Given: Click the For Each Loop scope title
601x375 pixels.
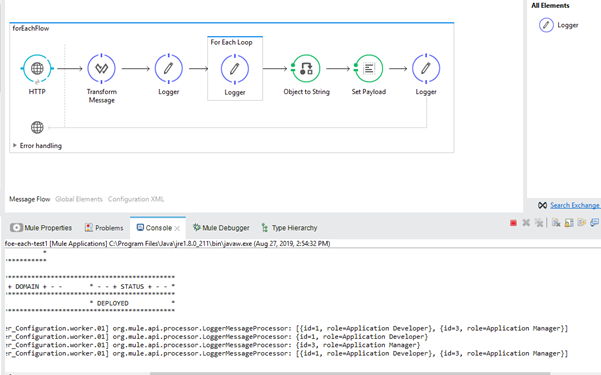Looking at the screenshot, I should 232,42.
